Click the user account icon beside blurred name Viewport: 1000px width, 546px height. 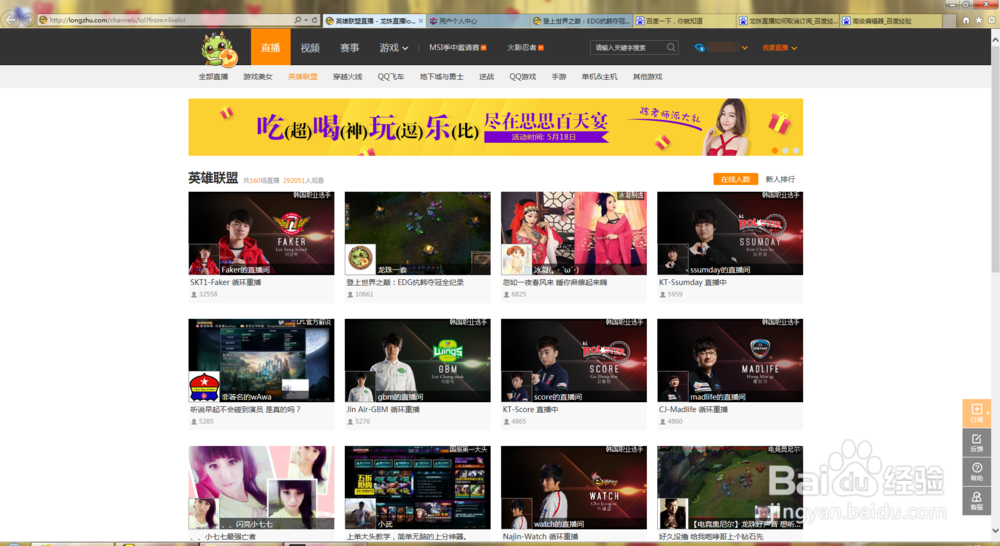click(700, 47)
